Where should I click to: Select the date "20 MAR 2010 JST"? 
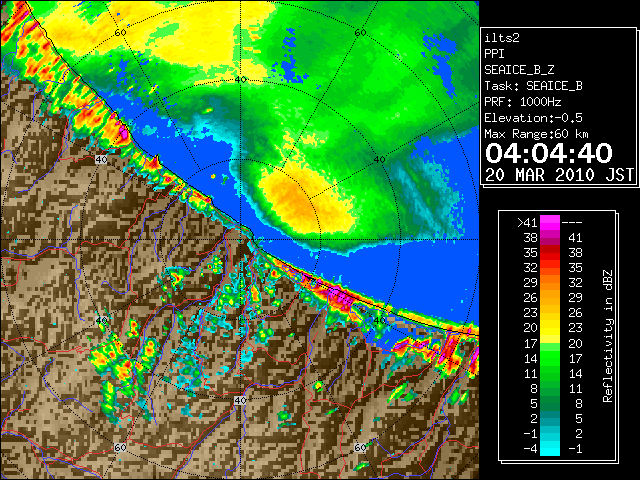560,175
